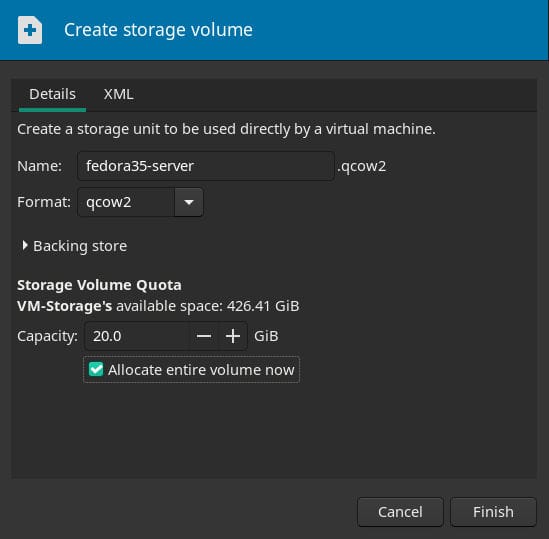Click the 'Create storage volume' title text
This screenshot has height=539, width=549.
click(x=158, y=30)
